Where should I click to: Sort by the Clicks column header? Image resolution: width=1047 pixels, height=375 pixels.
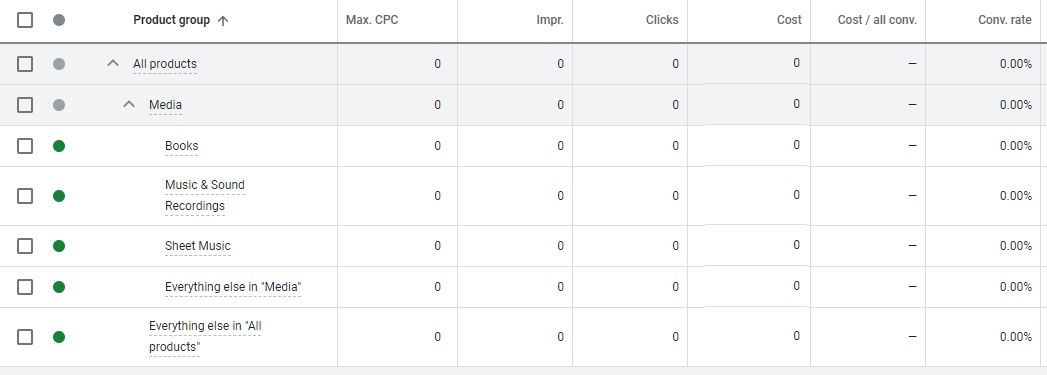662,20
